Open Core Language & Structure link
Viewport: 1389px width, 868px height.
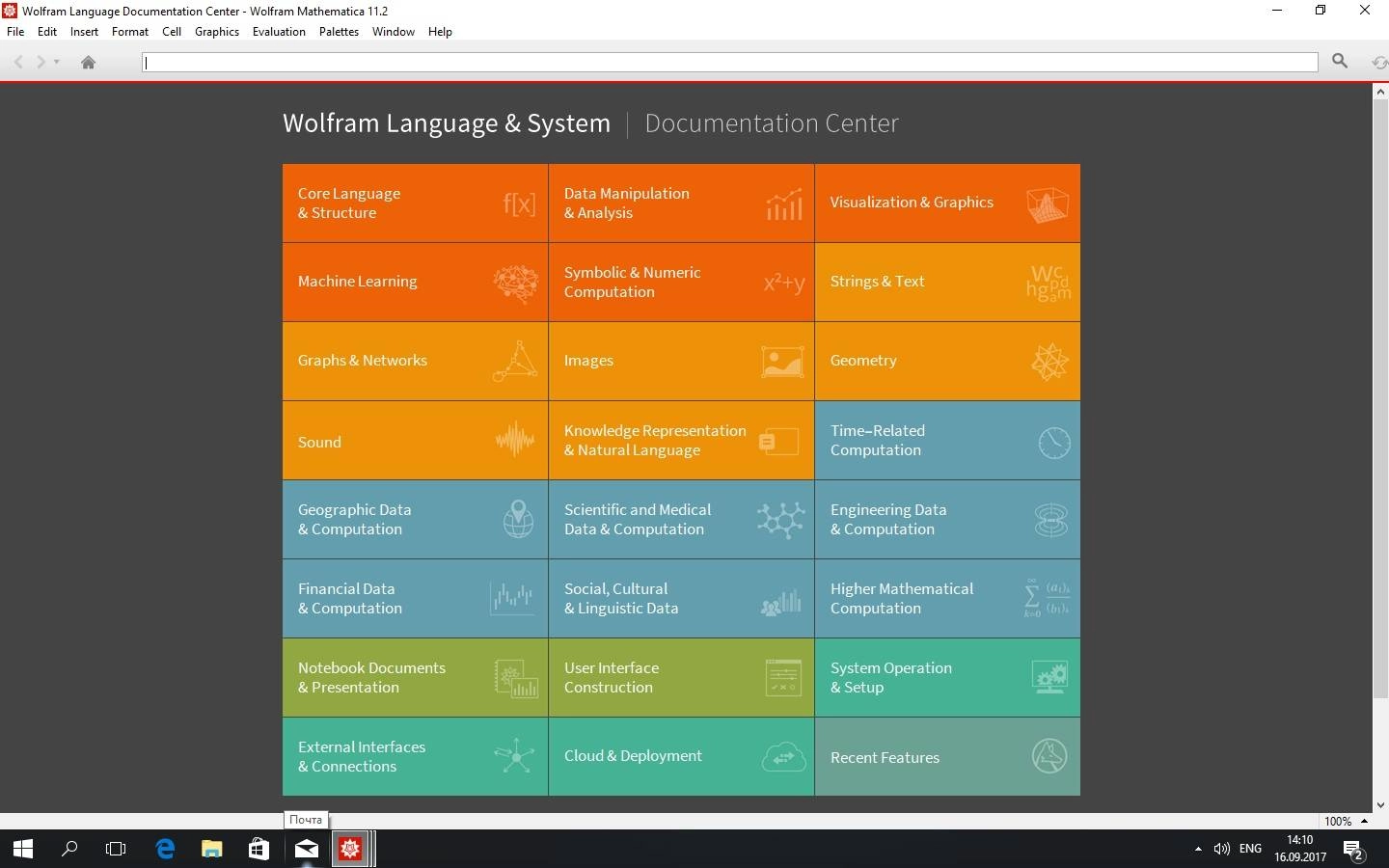tap(349, 203)
